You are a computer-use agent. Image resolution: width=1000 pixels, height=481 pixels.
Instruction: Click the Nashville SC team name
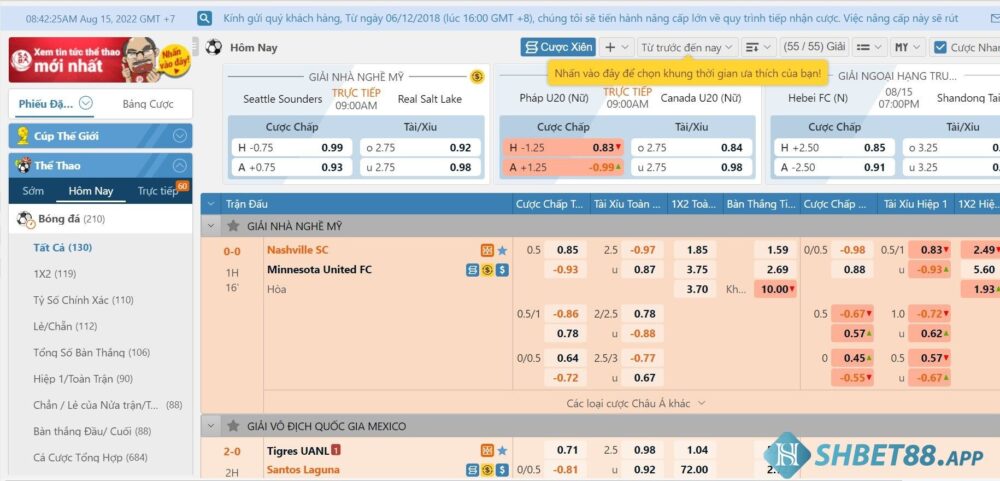tap(297, 250)
